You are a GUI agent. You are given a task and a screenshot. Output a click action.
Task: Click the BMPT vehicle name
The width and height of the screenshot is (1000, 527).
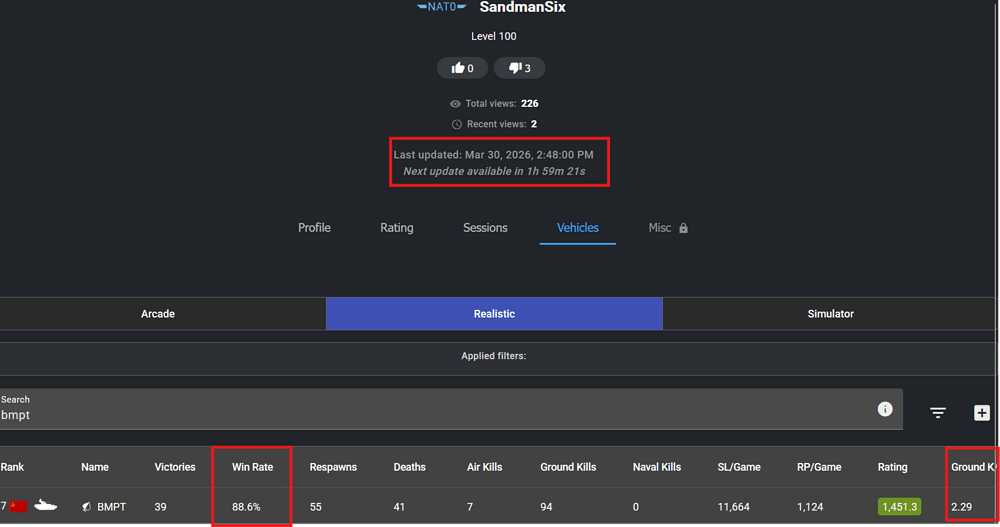111,507
